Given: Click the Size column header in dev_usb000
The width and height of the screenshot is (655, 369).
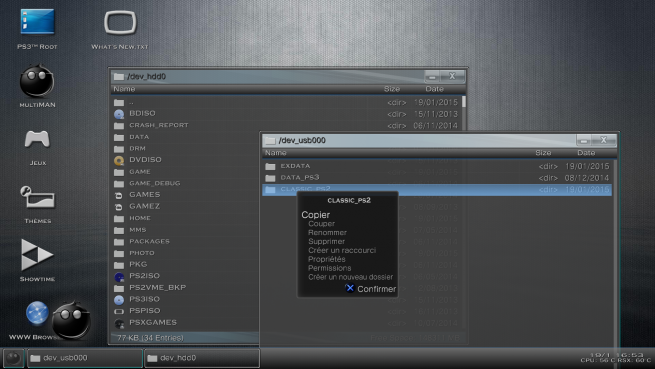Looking at the screenshot, I should (x=543, y=153).
